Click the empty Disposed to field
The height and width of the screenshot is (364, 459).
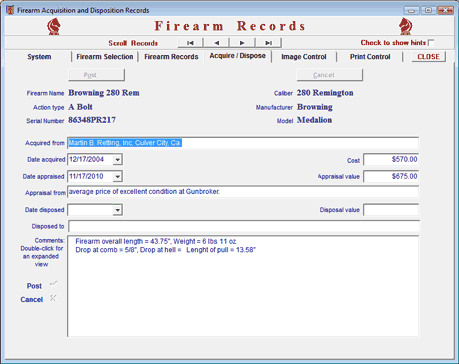point(244,226)
